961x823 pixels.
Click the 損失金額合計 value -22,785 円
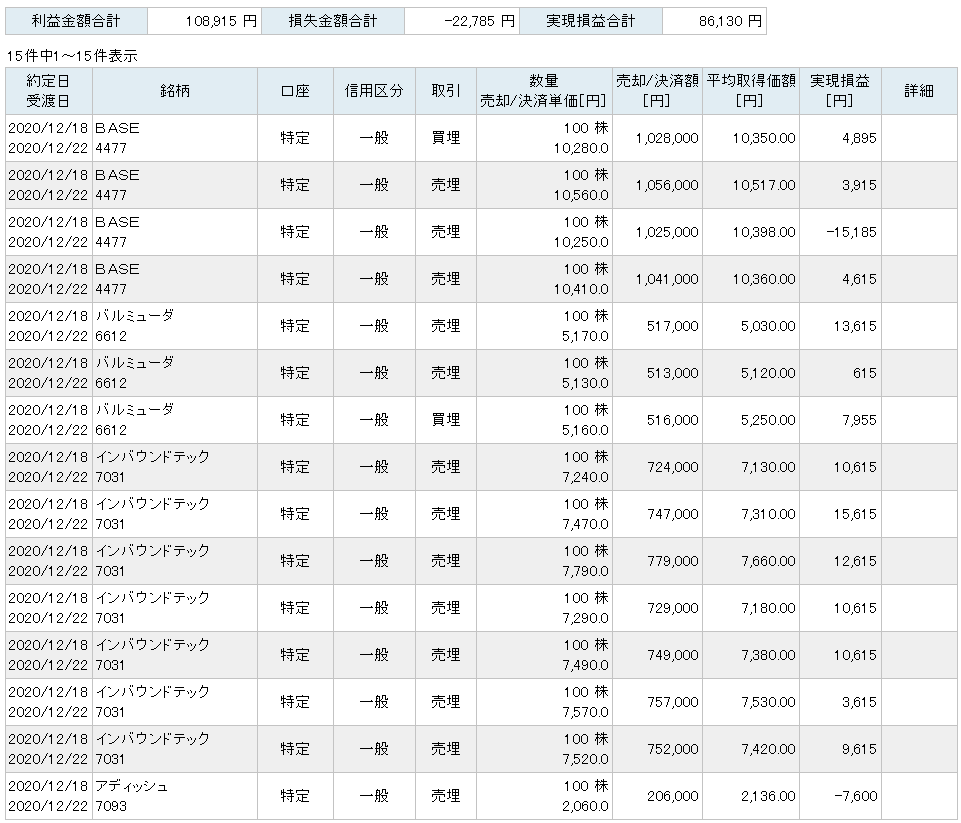pyautogui.click(x=462, y=21)
